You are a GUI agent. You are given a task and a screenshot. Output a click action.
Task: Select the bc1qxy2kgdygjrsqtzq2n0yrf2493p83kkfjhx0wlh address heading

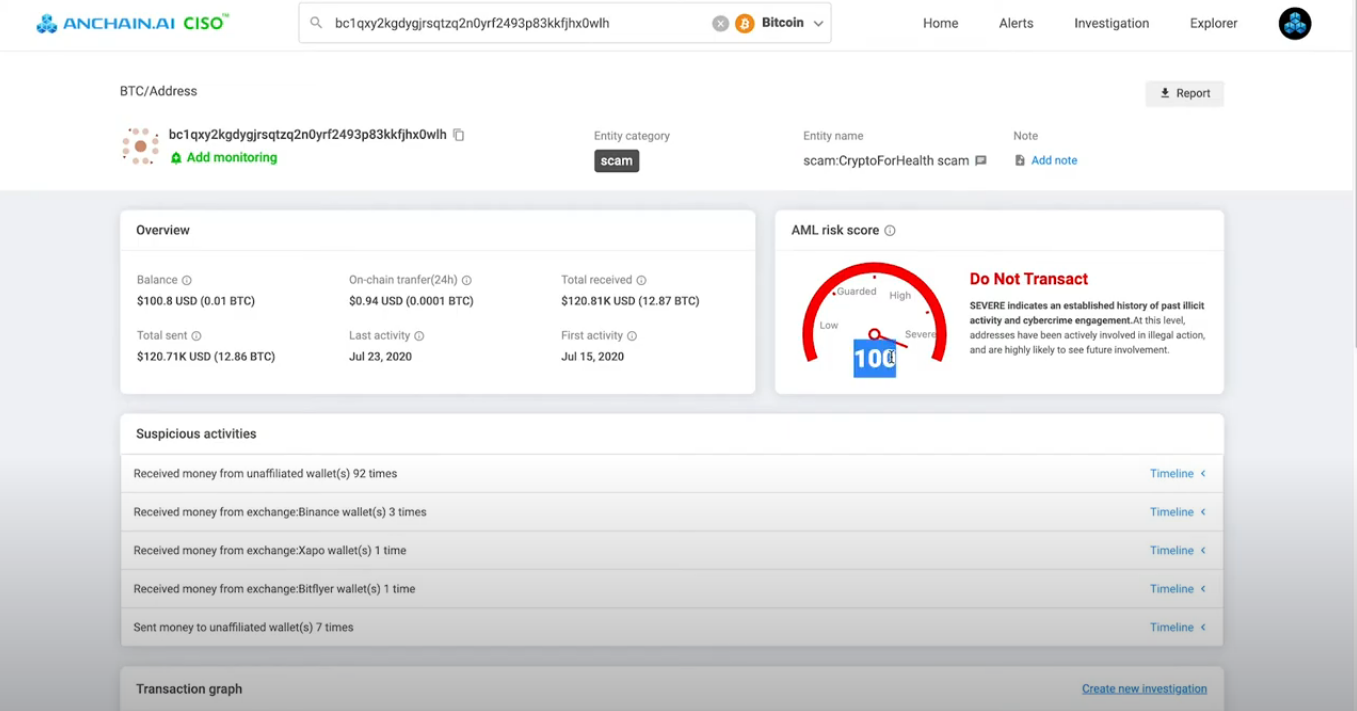point(308,135)
